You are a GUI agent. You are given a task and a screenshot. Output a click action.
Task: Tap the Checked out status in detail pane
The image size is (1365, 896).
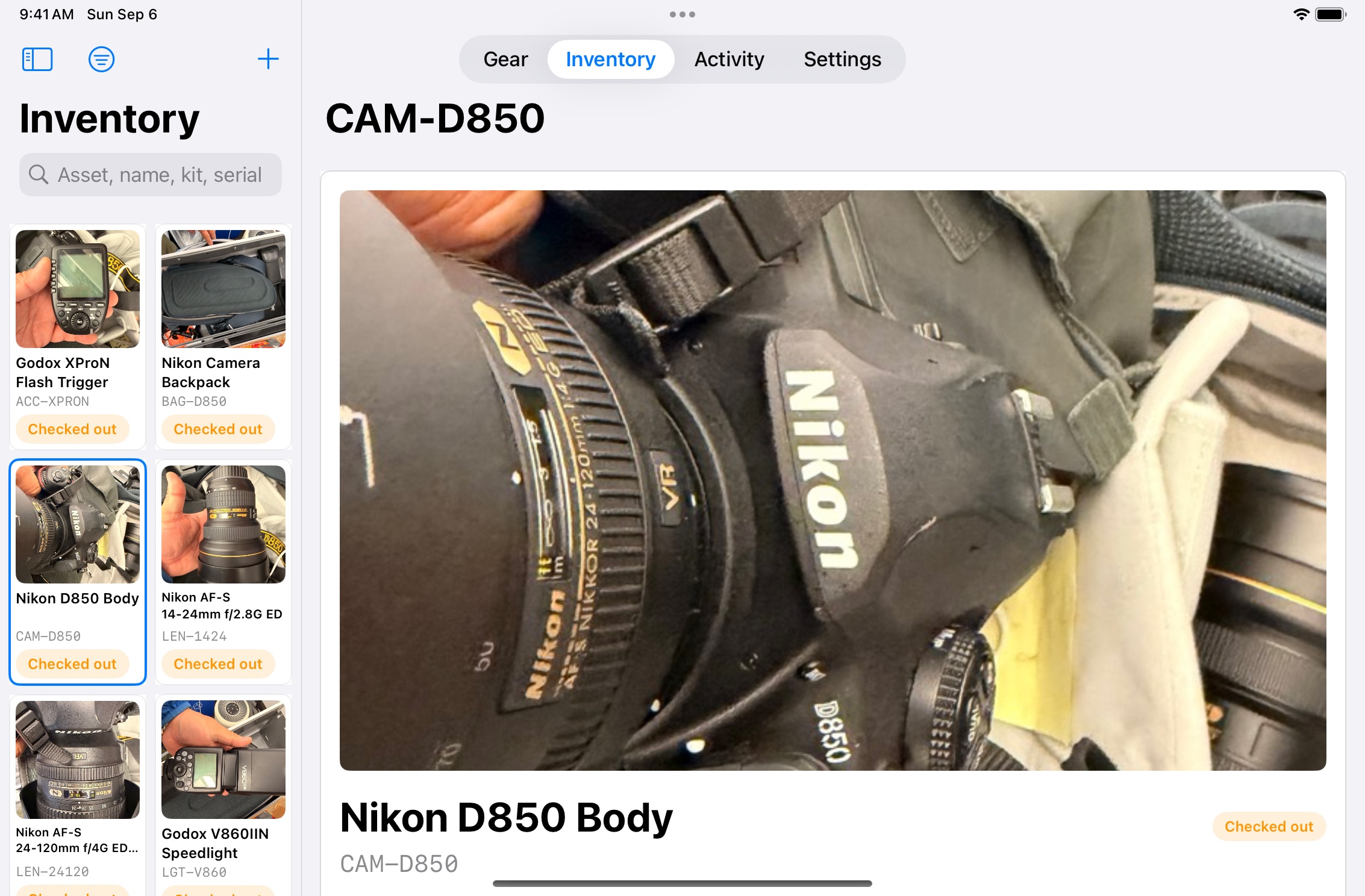(1269, 827)
